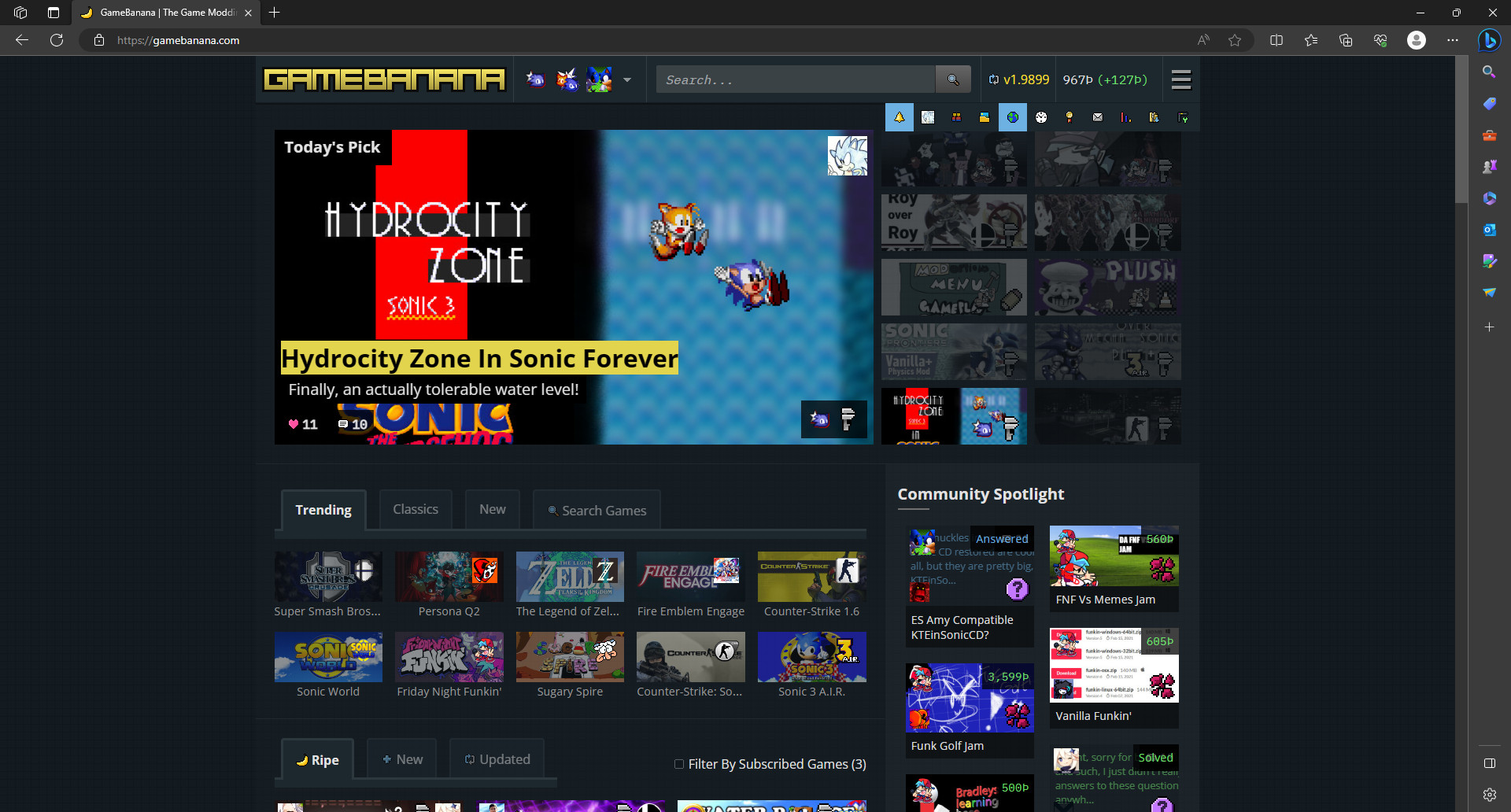
Task: Open Fire Emblem Engage game thumbnail
Action: pyautogui.click(x=691, y=577)
